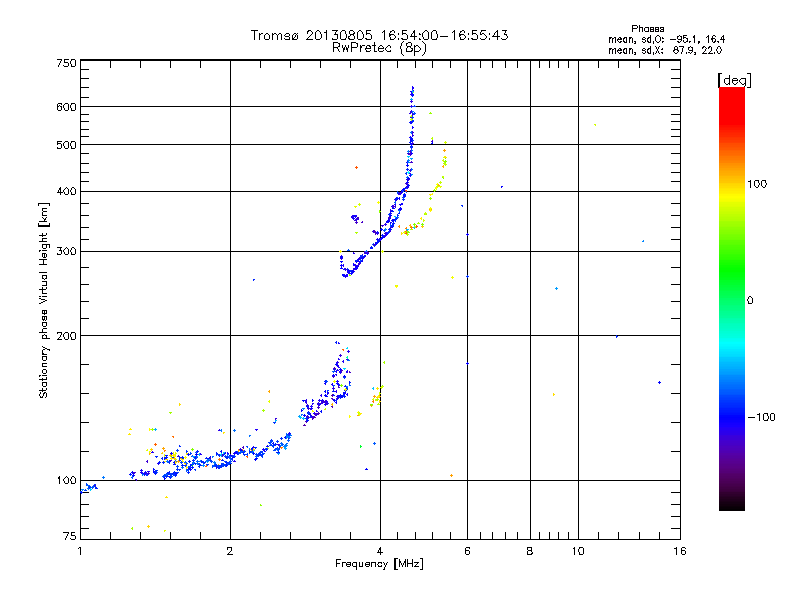Click the colorbar tick label '-100'
800x600 pixels.
point(761,417)
